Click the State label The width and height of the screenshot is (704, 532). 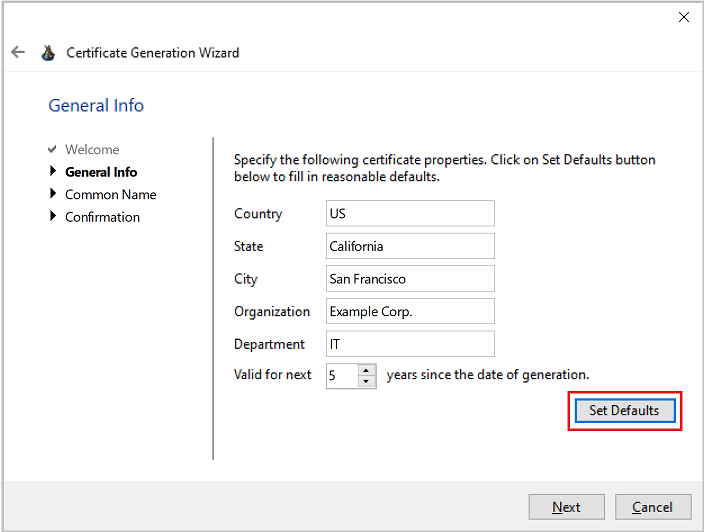coord(248,246)
